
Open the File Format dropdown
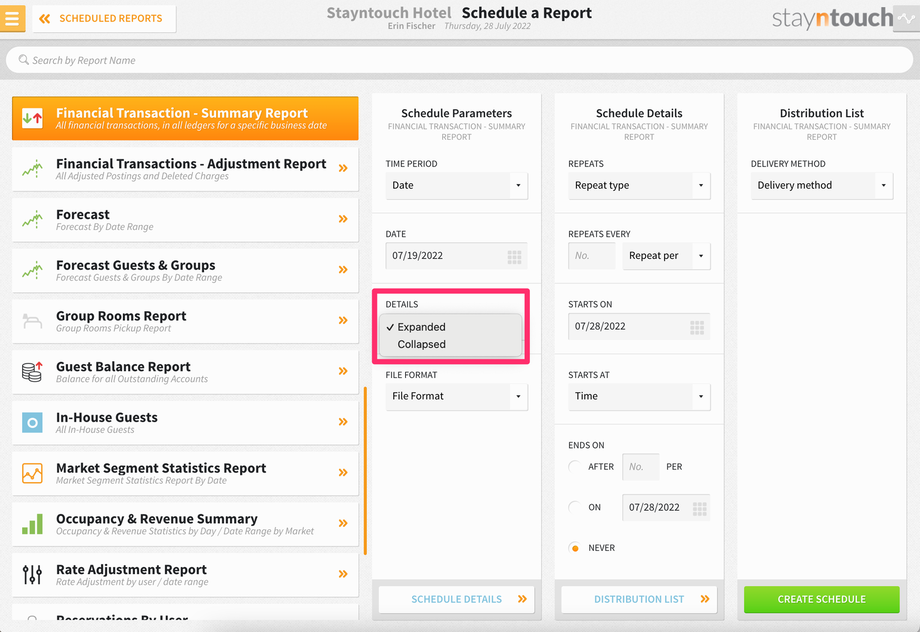coord(456,397)
